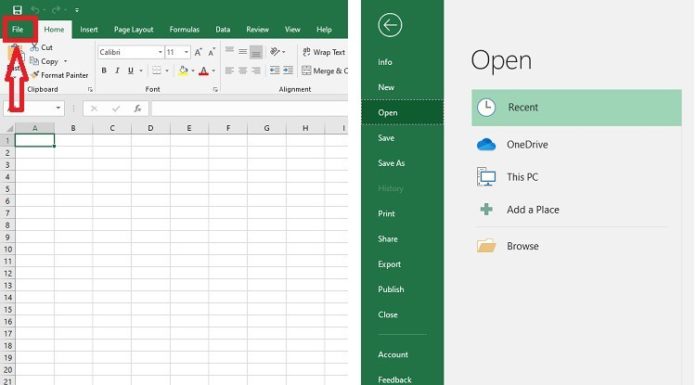Click inside the formula bar
This screenshot has height=385, width=696.
249,108
